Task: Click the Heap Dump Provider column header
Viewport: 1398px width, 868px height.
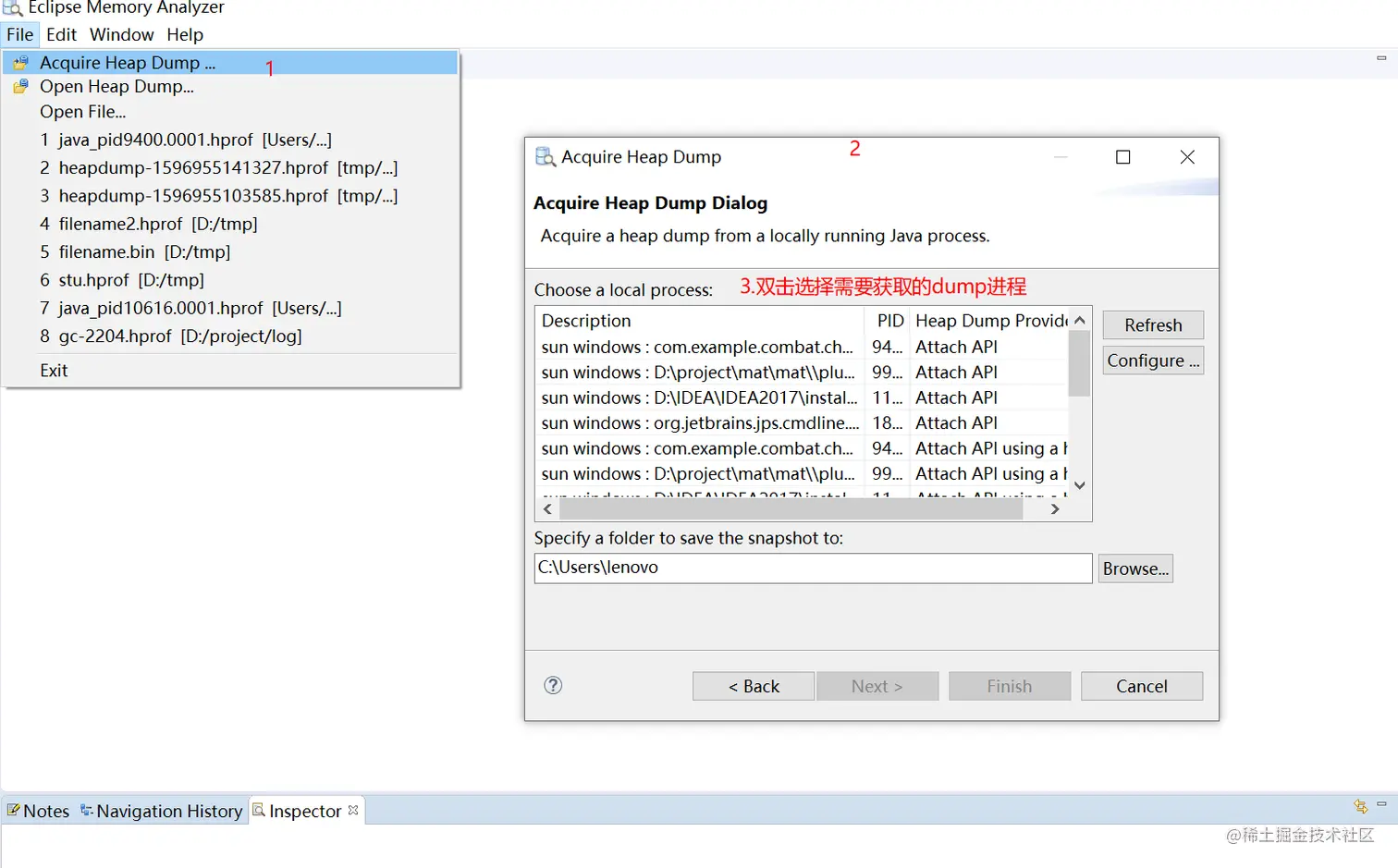Action: coord(989,321)
